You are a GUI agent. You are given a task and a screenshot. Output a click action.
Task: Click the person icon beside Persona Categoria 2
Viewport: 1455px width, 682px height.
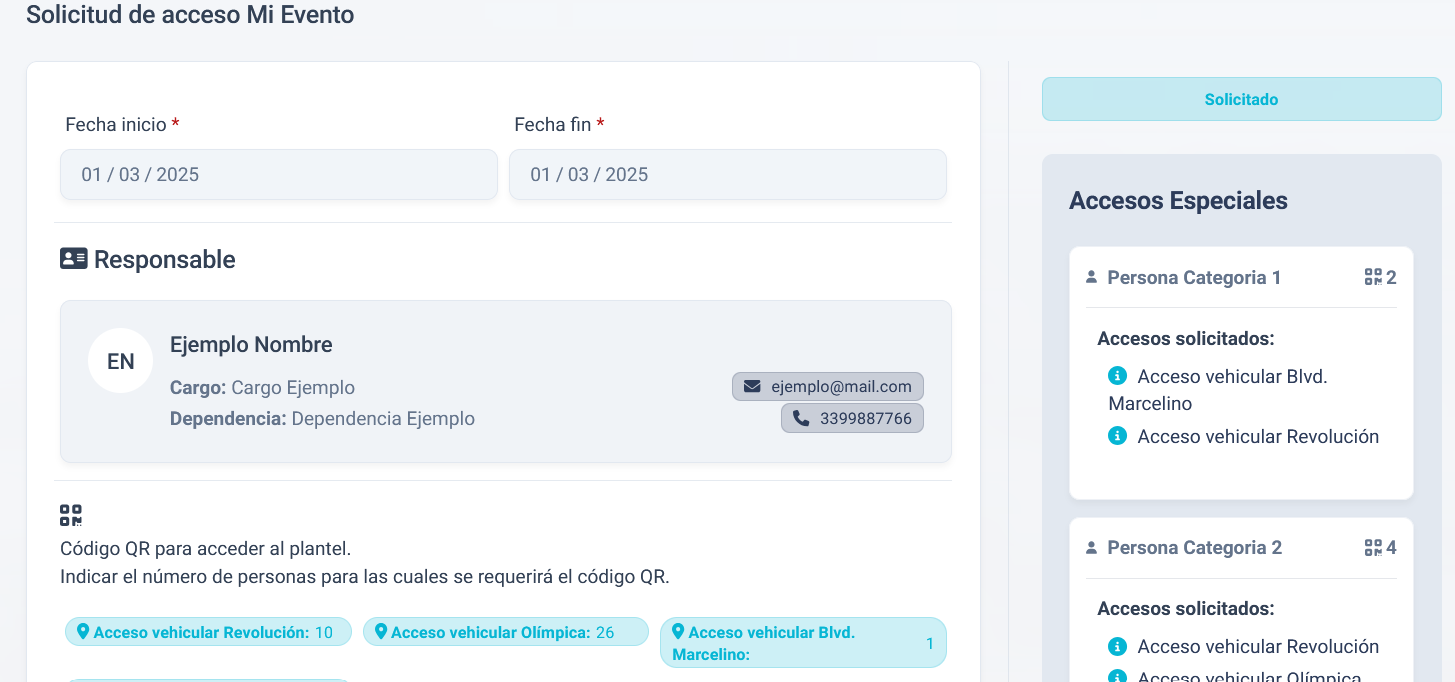1089,547
